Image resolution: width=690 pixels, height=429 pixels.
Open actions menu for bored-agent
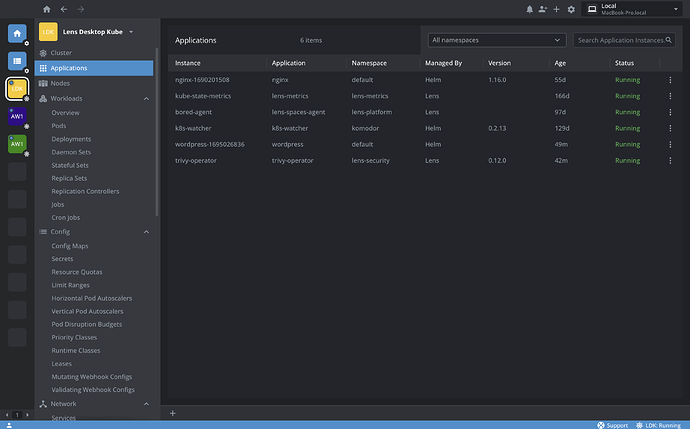670,112
